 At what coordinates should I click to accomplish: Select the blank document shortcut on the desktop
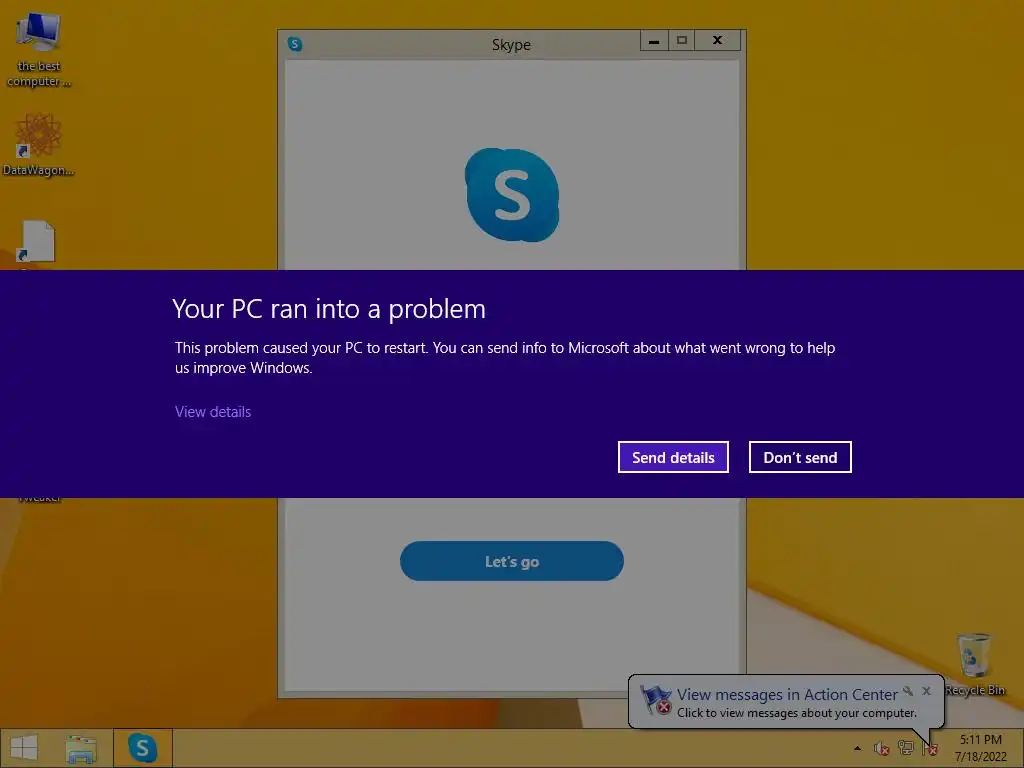(37, 242)
